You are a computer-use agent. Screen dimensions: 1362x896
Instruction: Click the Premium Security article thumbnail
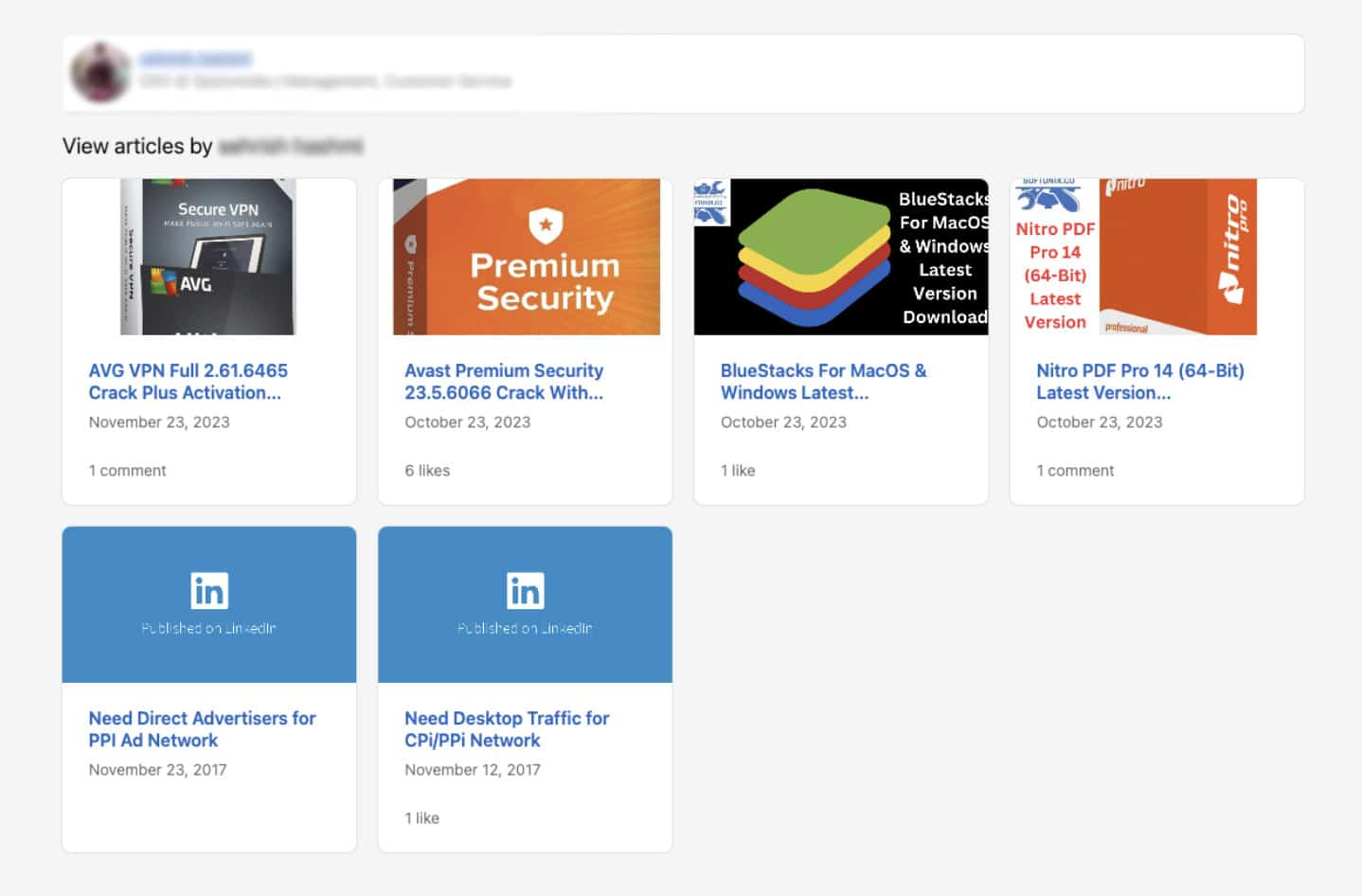pyautogui.click(x=525, y=257)
